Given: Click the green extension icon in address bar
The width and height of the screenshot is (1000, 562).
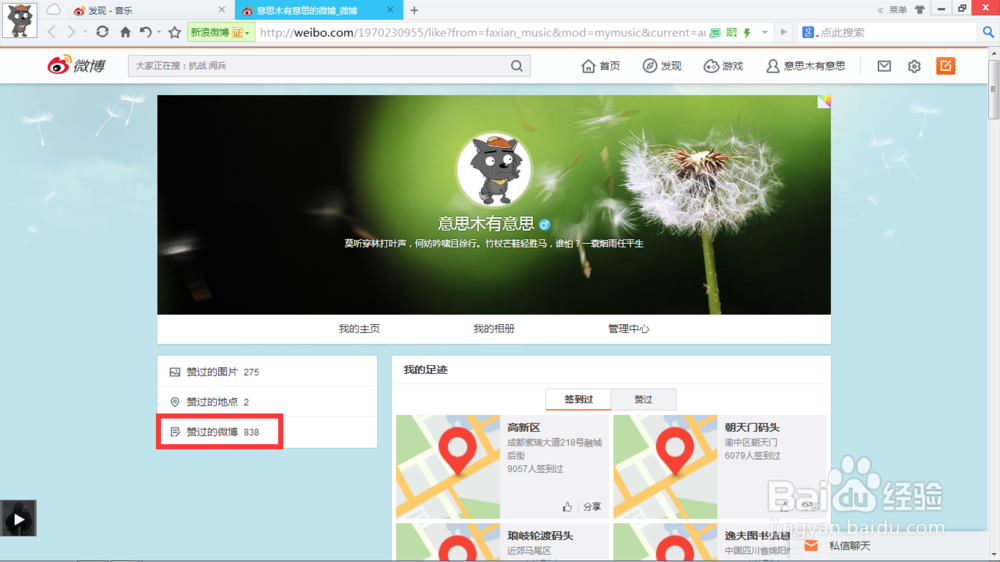Looking at the screenshot, I should coord(715,33).
